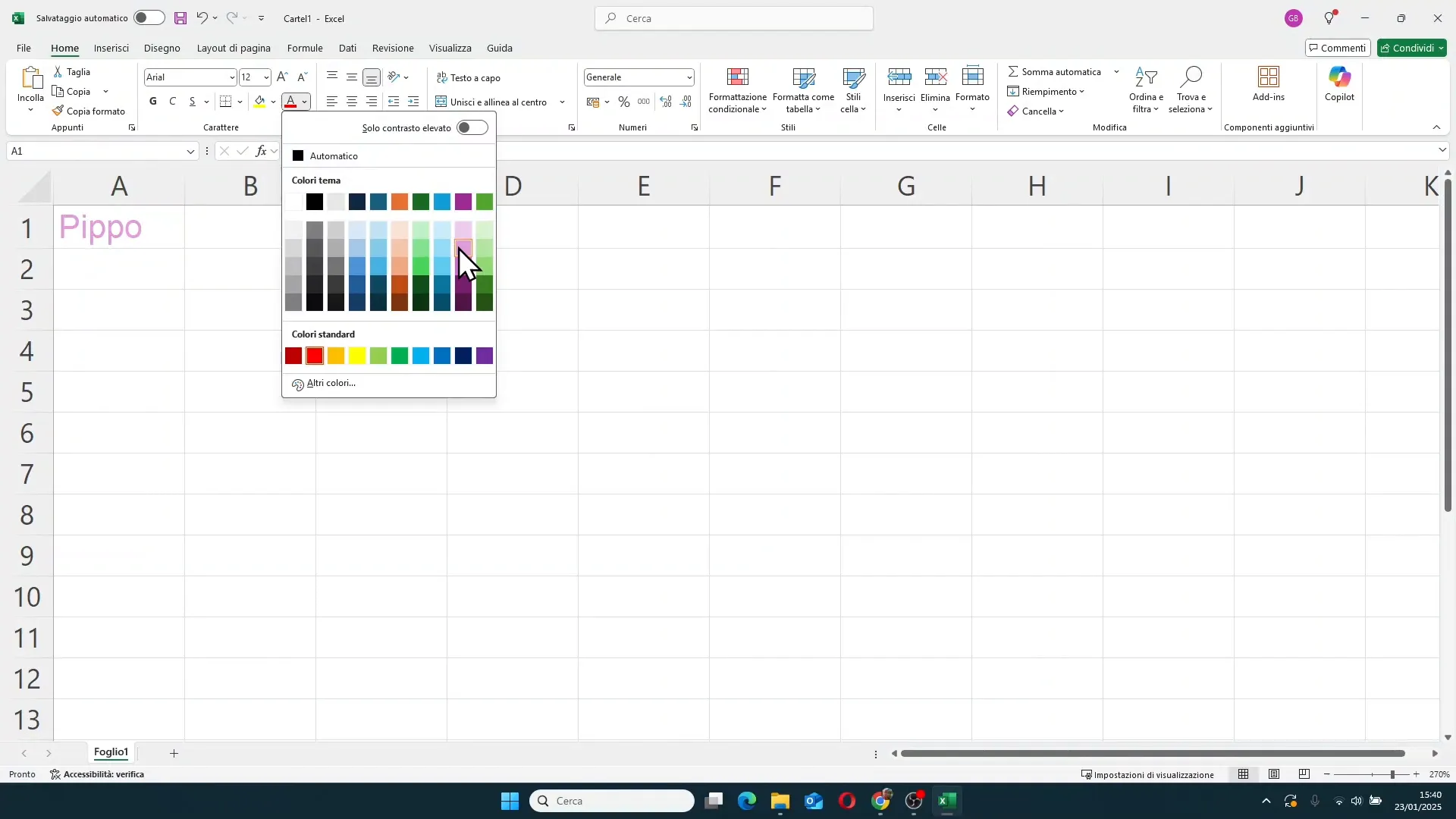Click the Windows Start button
1456x819 pixels.
(x=510, y=801)
